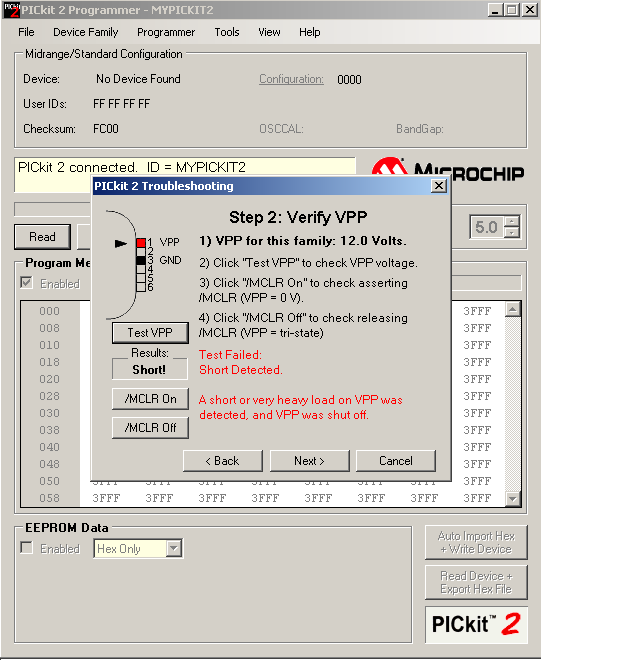
Task: Click the PICkit 2 app icon in title bar
Action: pos(11,10)
